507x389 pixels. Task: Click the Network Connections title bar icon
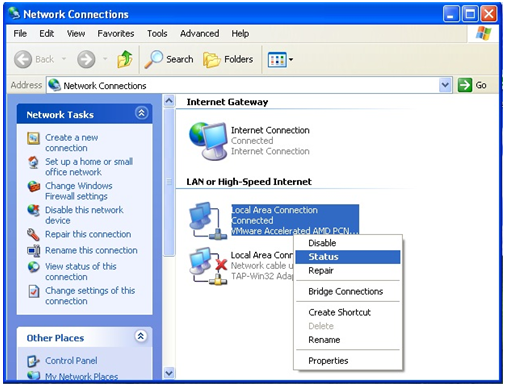coord(14,13)
